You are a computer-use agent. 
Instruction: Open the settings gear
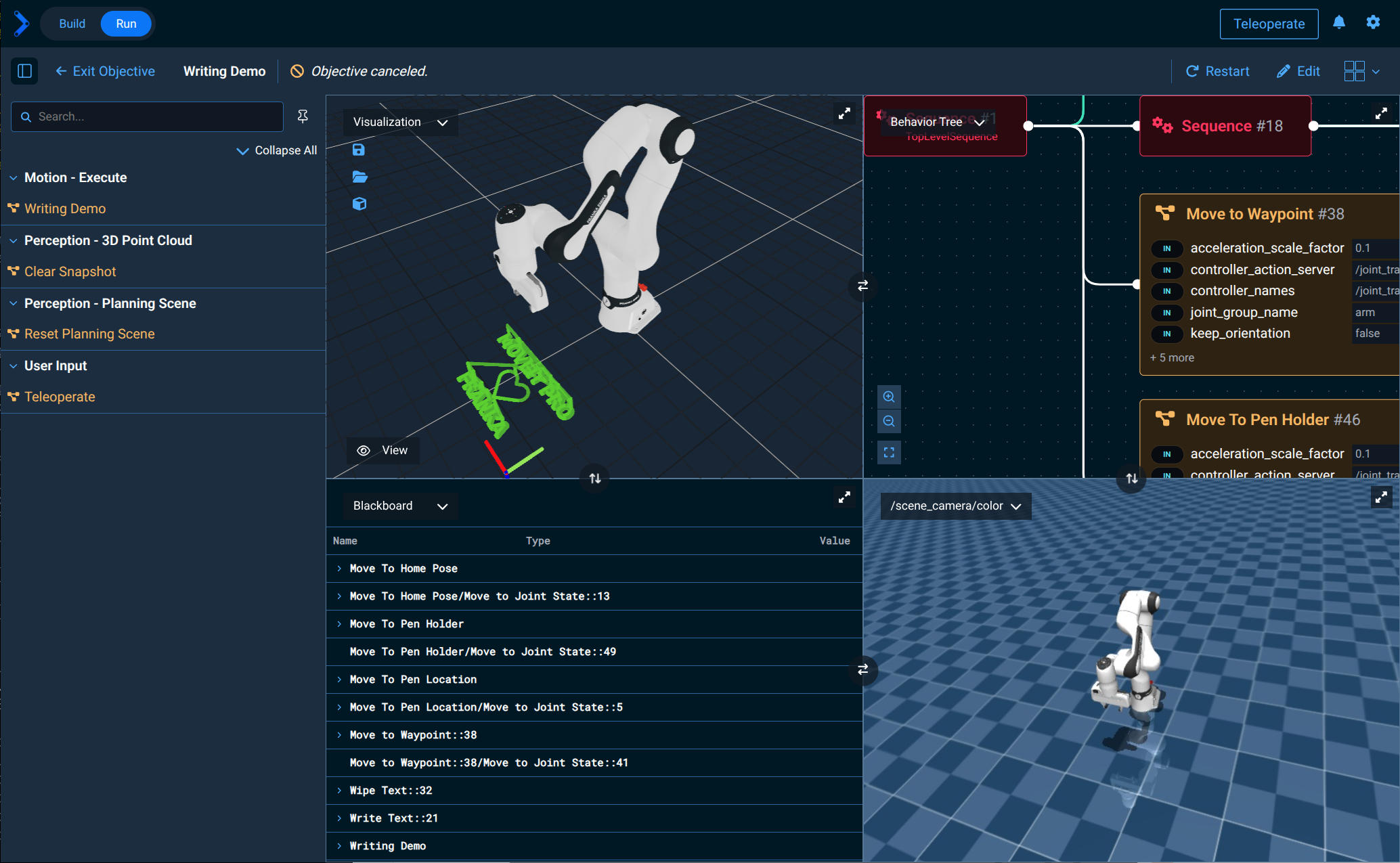[1373, 22]
